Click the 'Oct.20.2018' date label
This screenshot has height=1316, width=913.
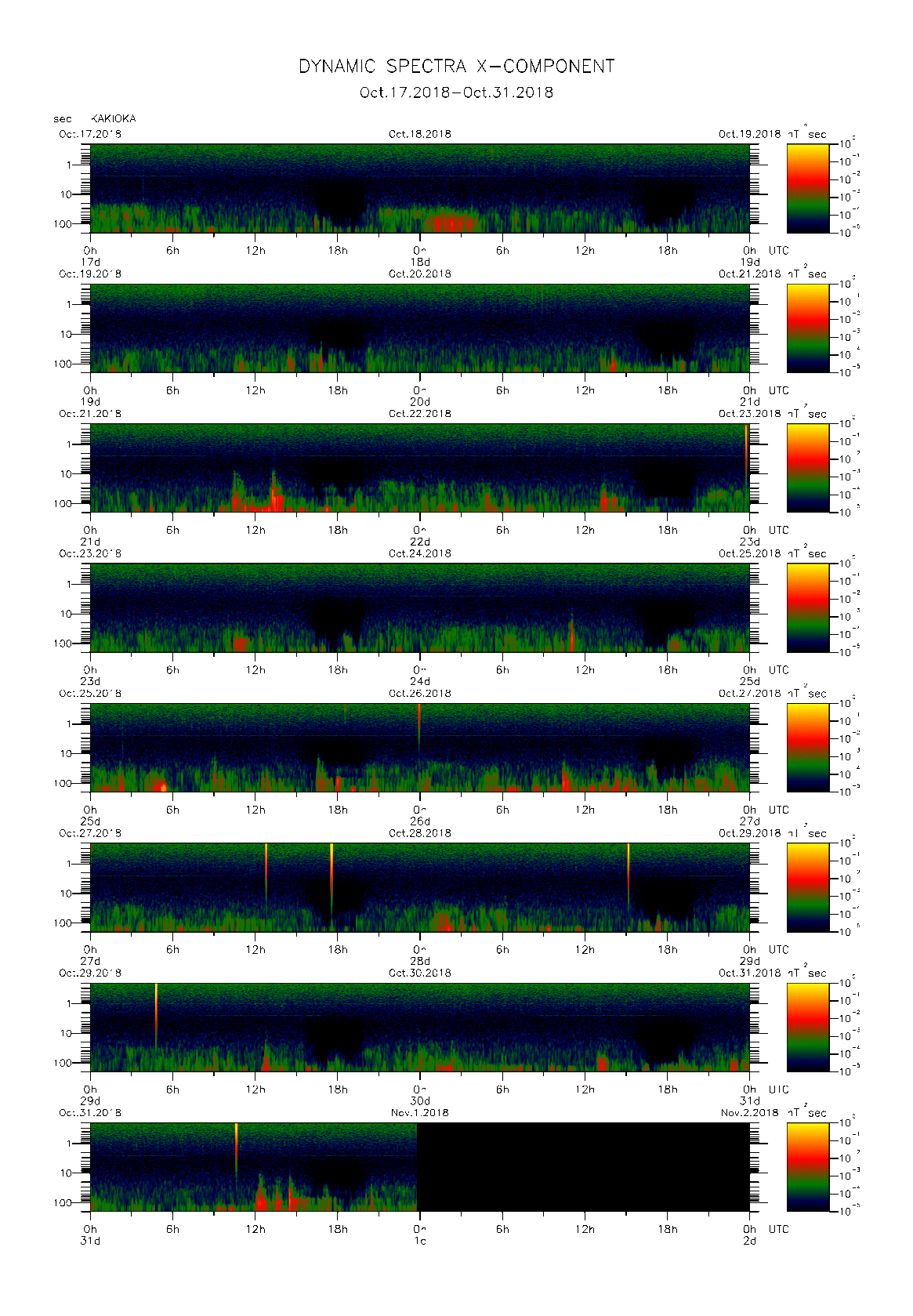click(420, 274)
